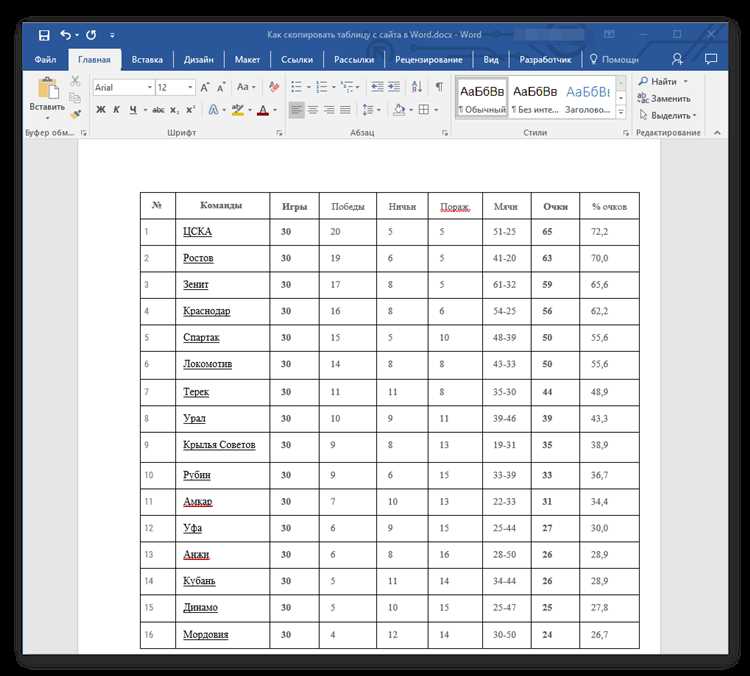Open the Change Case Aa dropdown
Screen dimensions: 750x676
pyautogui.click(x=246, y=87)
